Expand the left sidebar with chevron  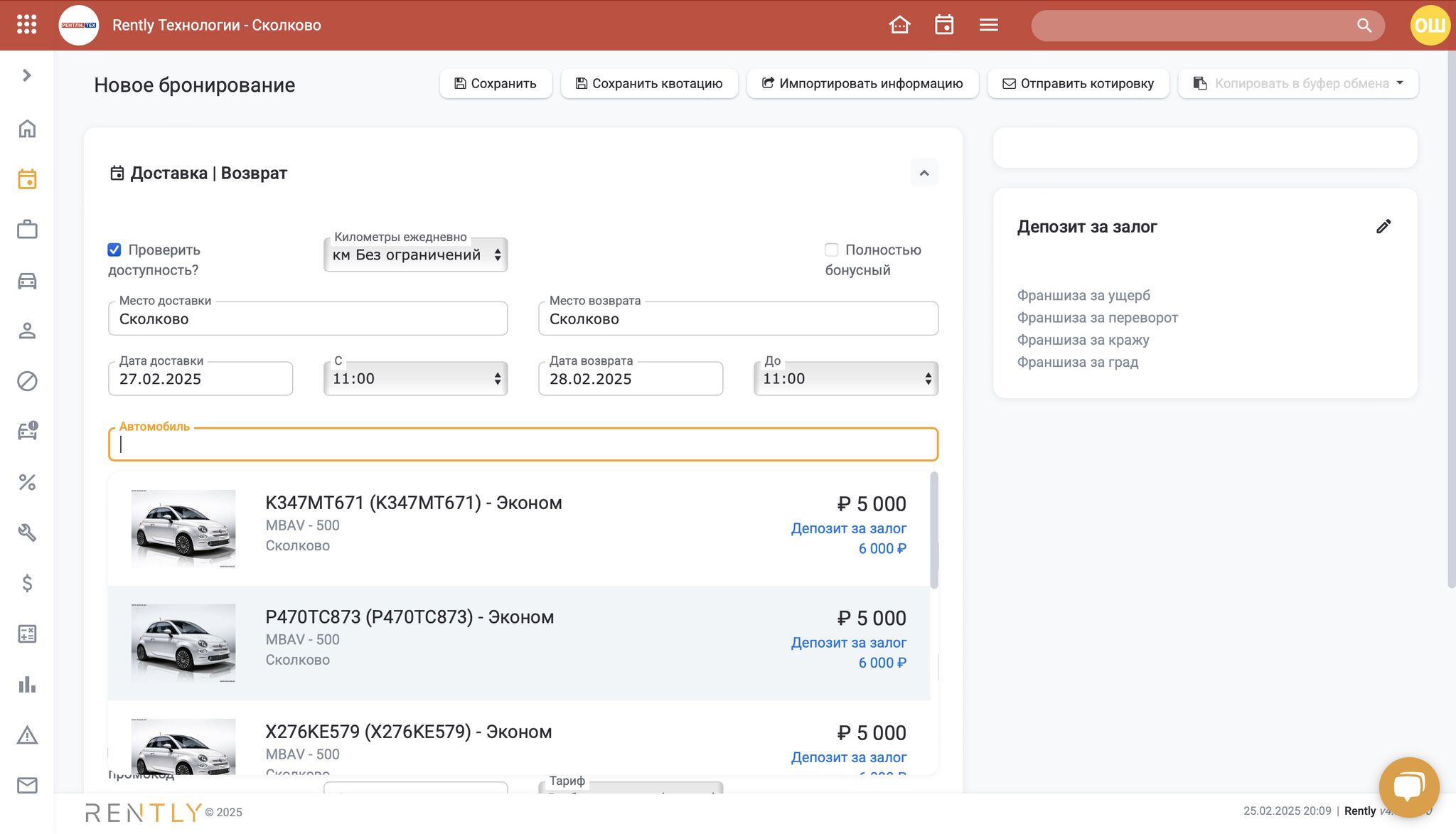(27, 75)
